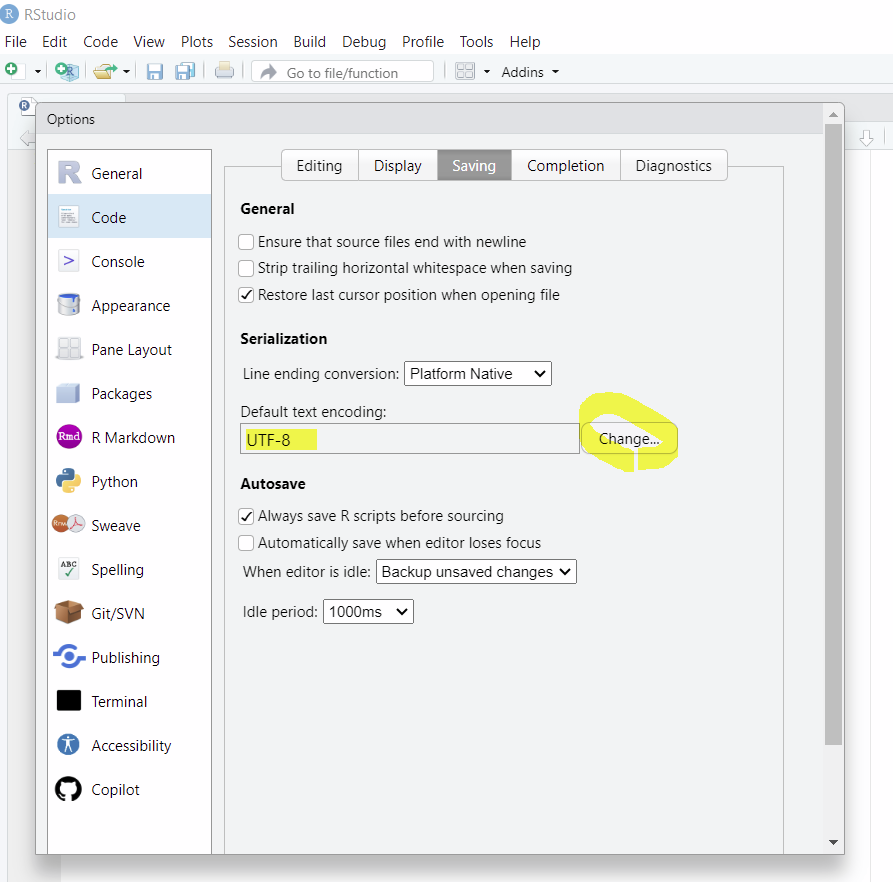The image size is (893, 882).
Task: Enable ensure source files end with newline
Action: (x=246, y=242)
